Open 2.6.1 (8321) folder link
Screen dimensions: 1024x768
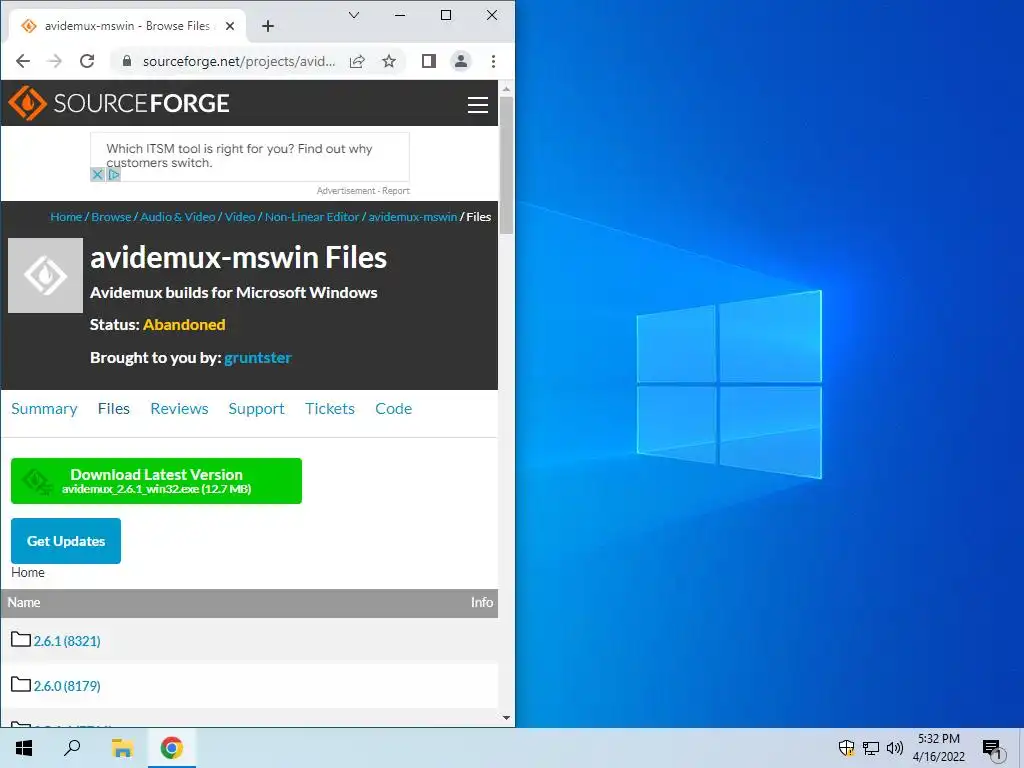click(x=67, y=641)
